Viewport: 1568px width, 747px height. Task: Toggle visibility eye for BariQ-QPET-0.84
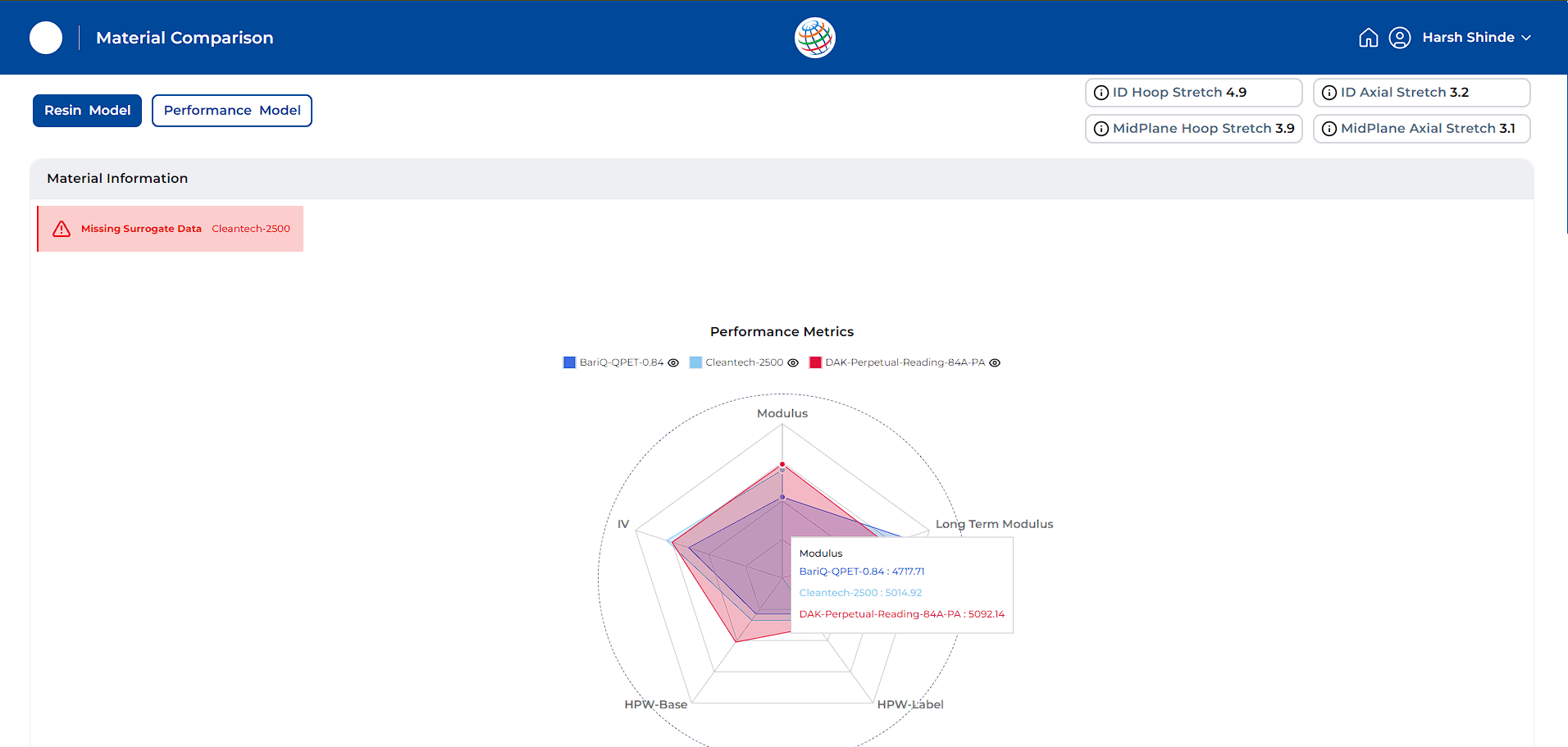[x=673, y=362]
